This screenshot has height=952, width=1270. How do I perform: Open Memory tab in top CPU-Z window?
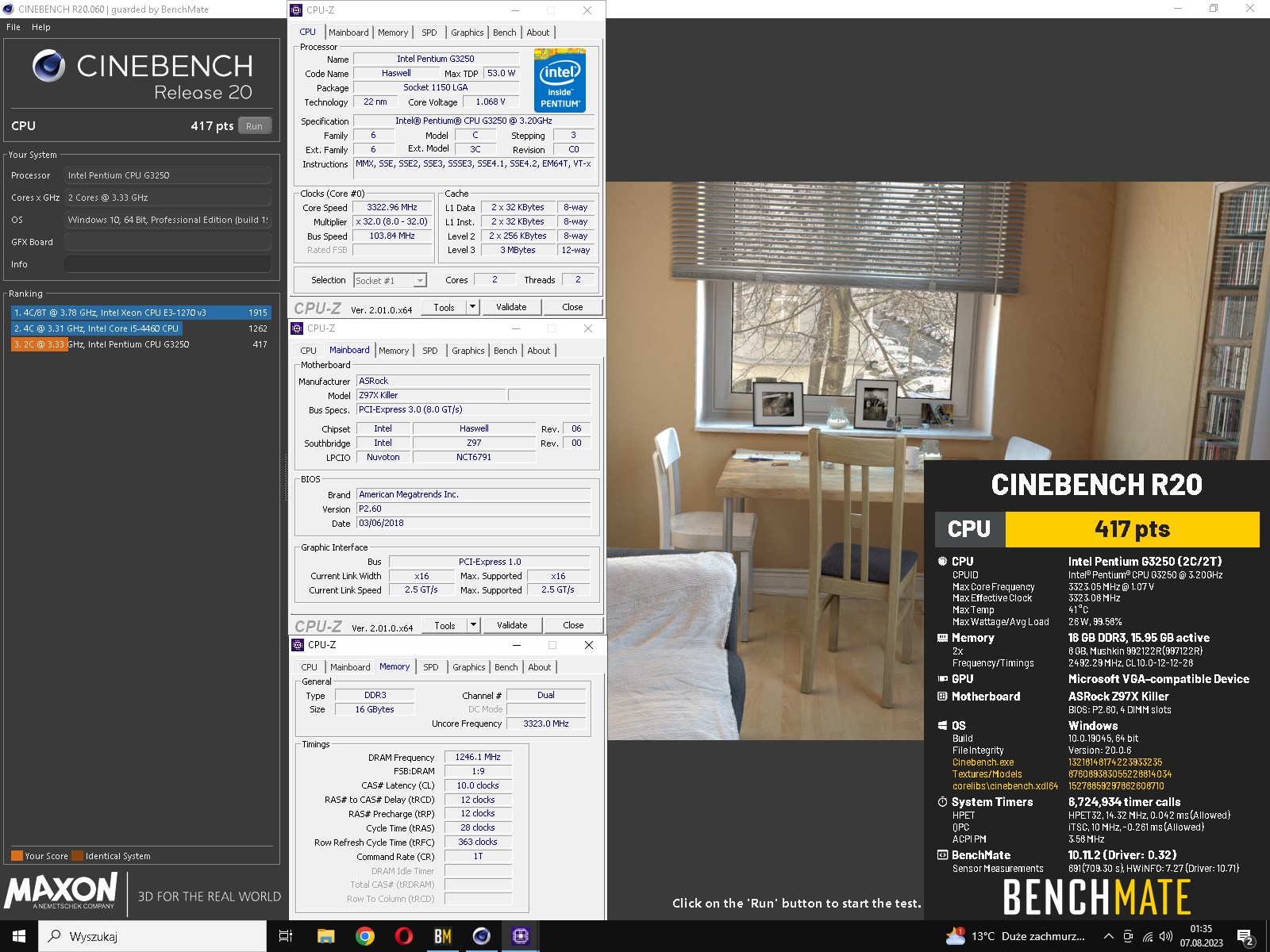click(x=393, y=33)
